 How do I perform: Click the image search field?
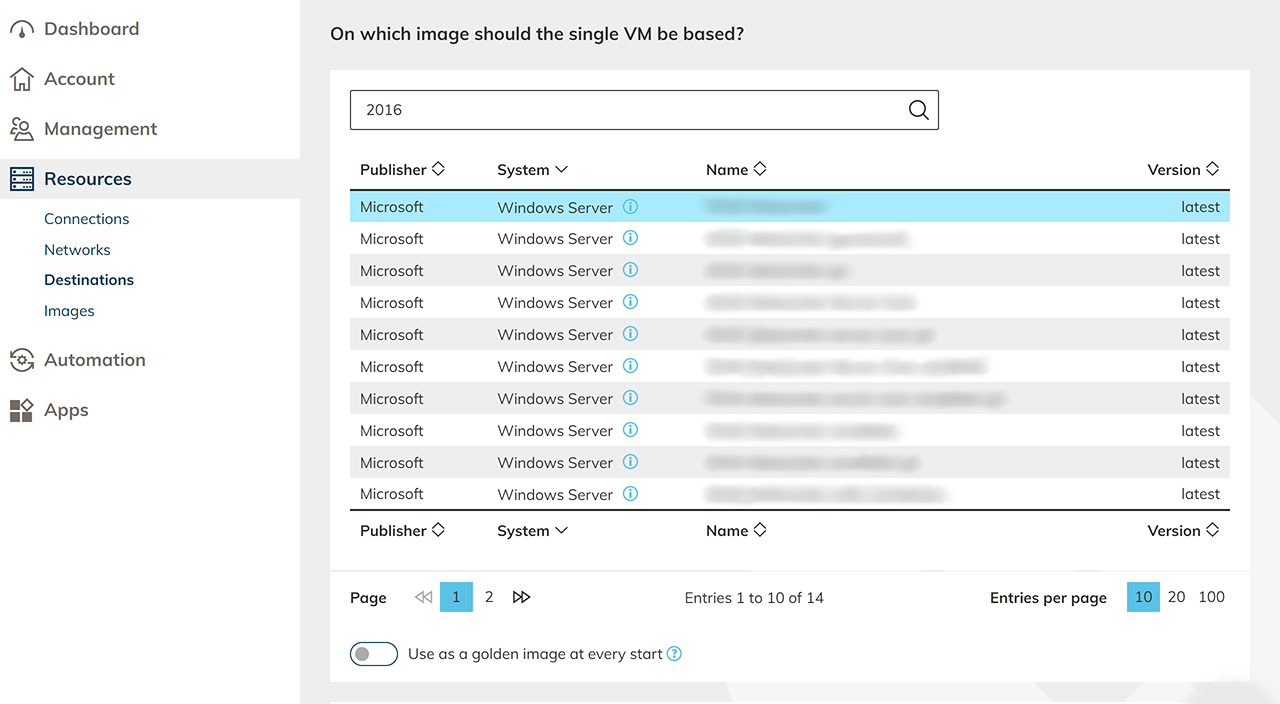coord(625,110)
